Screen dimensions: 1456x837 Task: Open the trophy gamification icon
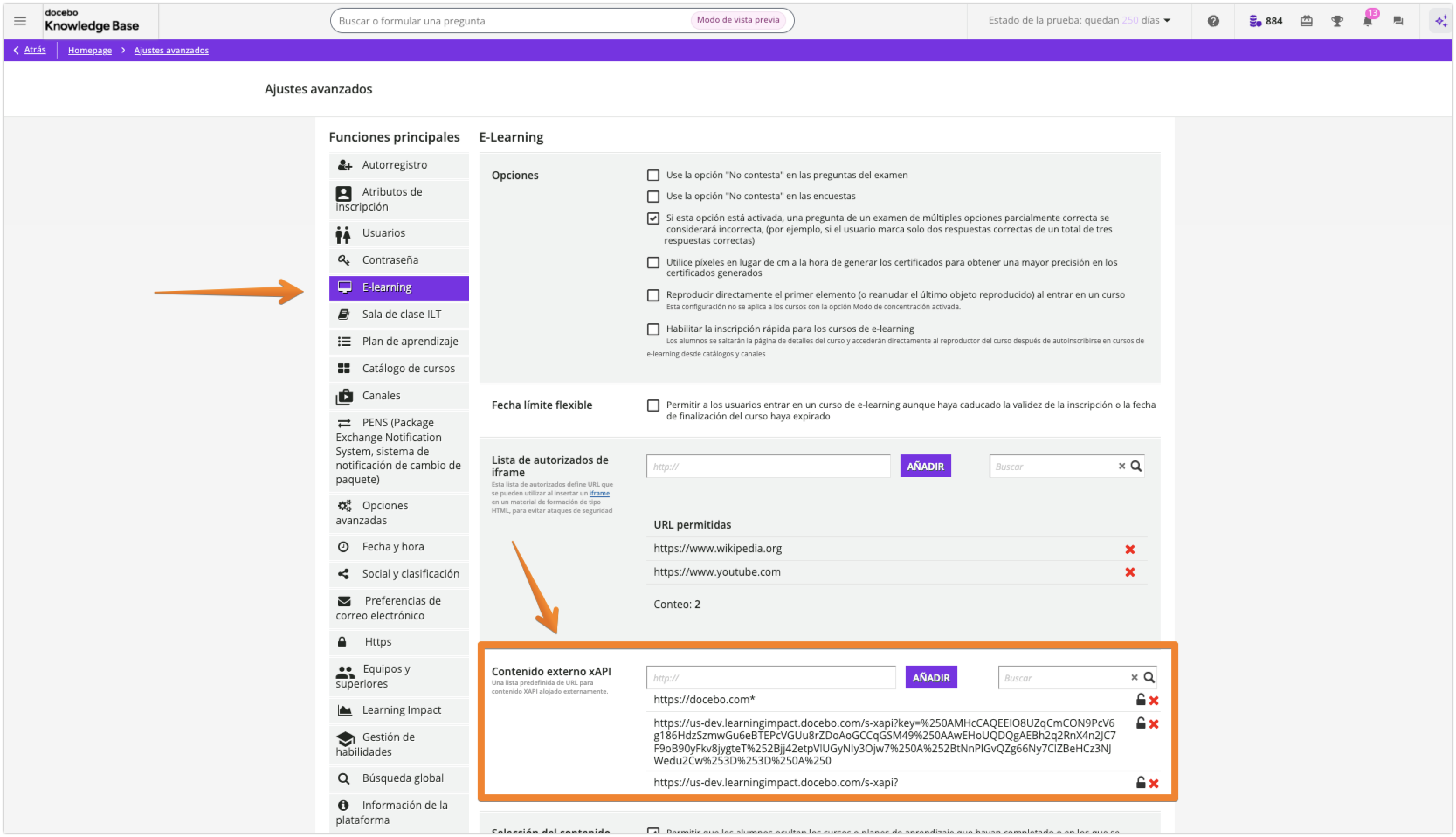(1337, 21)
